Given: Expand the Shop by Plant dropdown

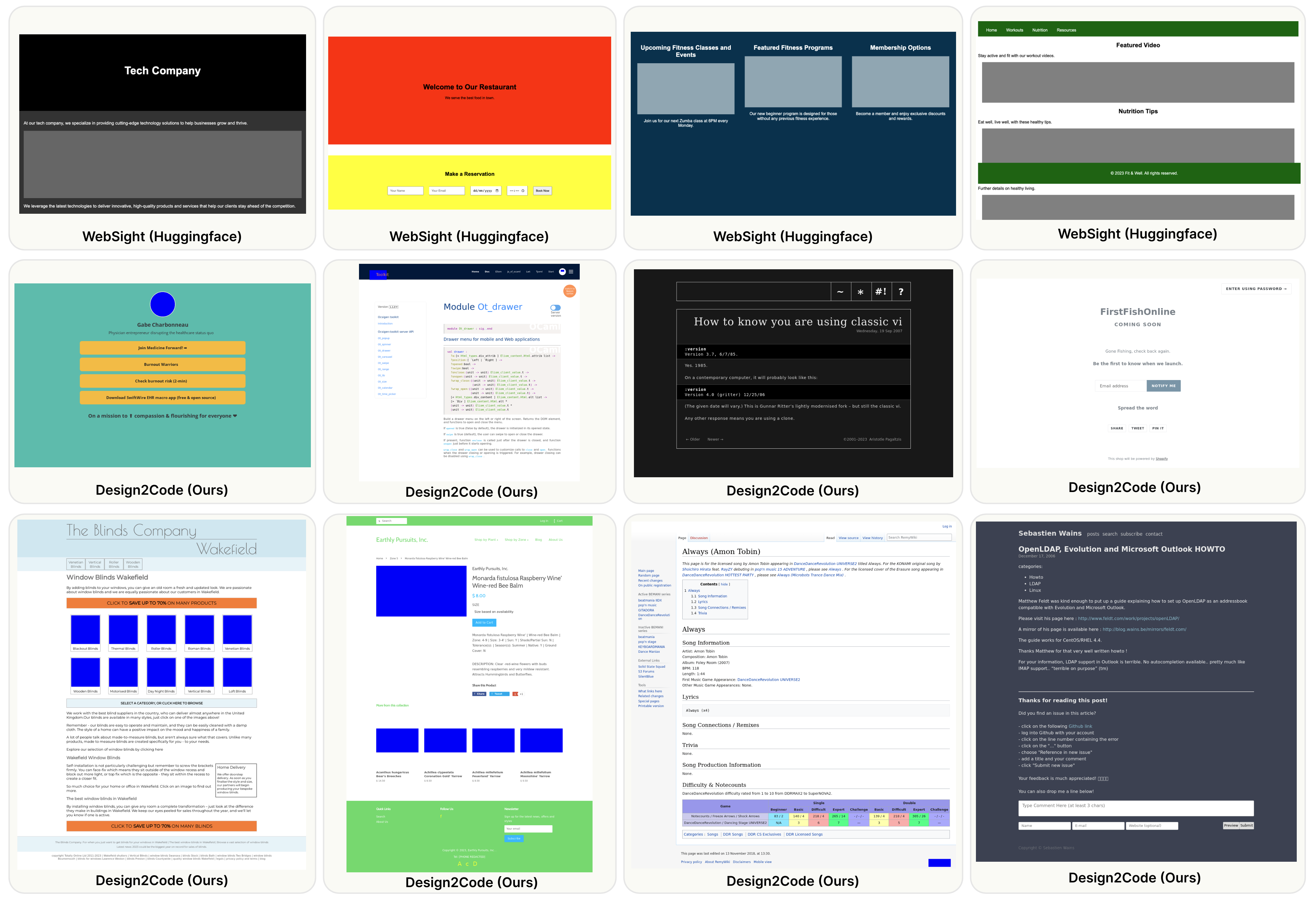Looking at the screenshot, I should tap(486, 540).
